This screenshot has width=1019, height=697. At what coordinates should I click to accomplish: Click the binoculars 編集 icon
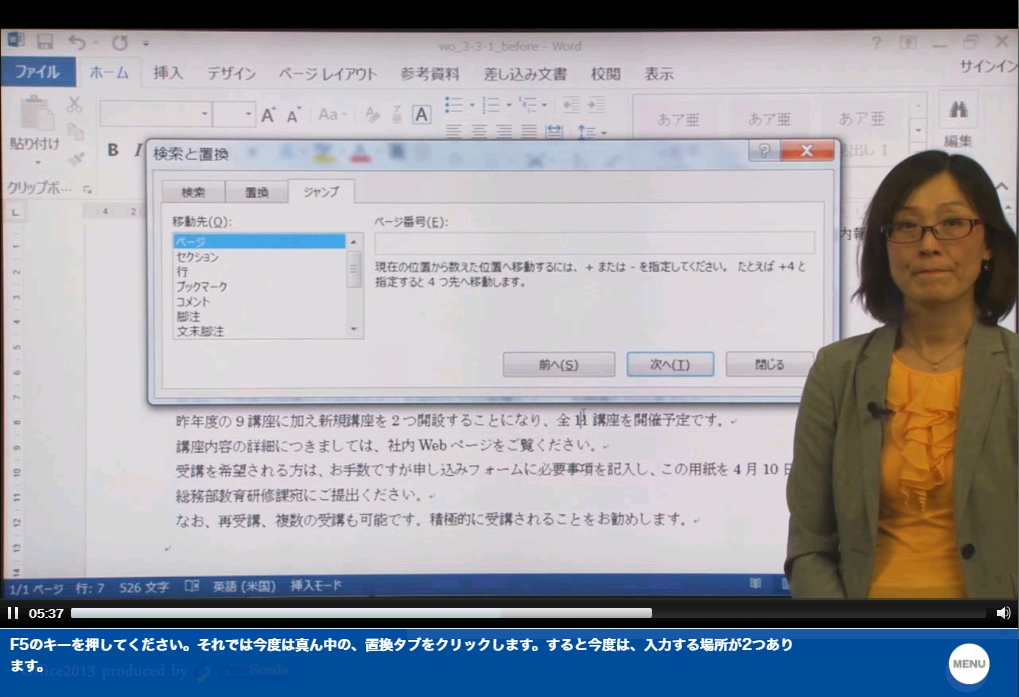959,109
